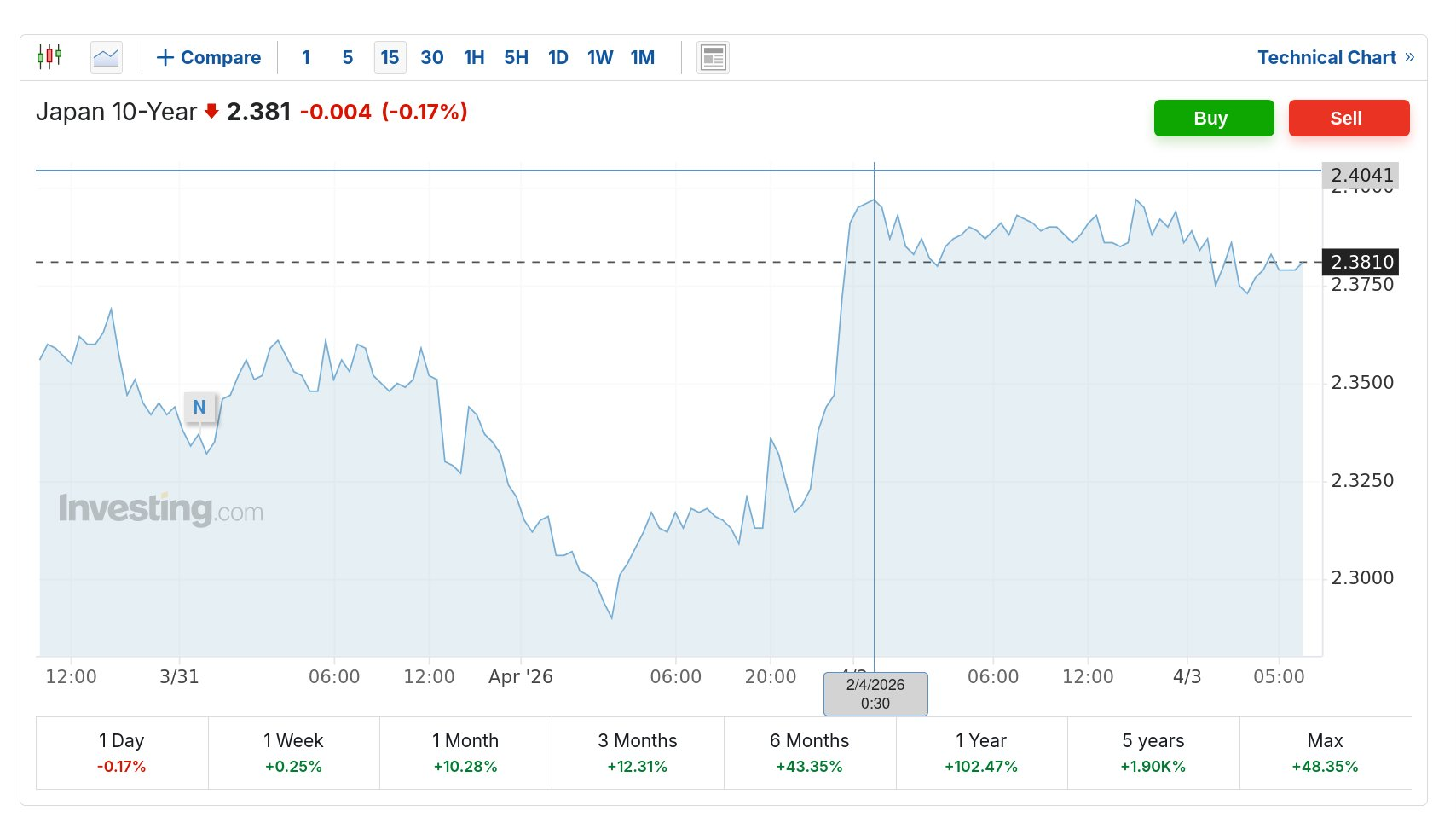
Task: Open the news panel icon beside timeframes
Action: 712,56
